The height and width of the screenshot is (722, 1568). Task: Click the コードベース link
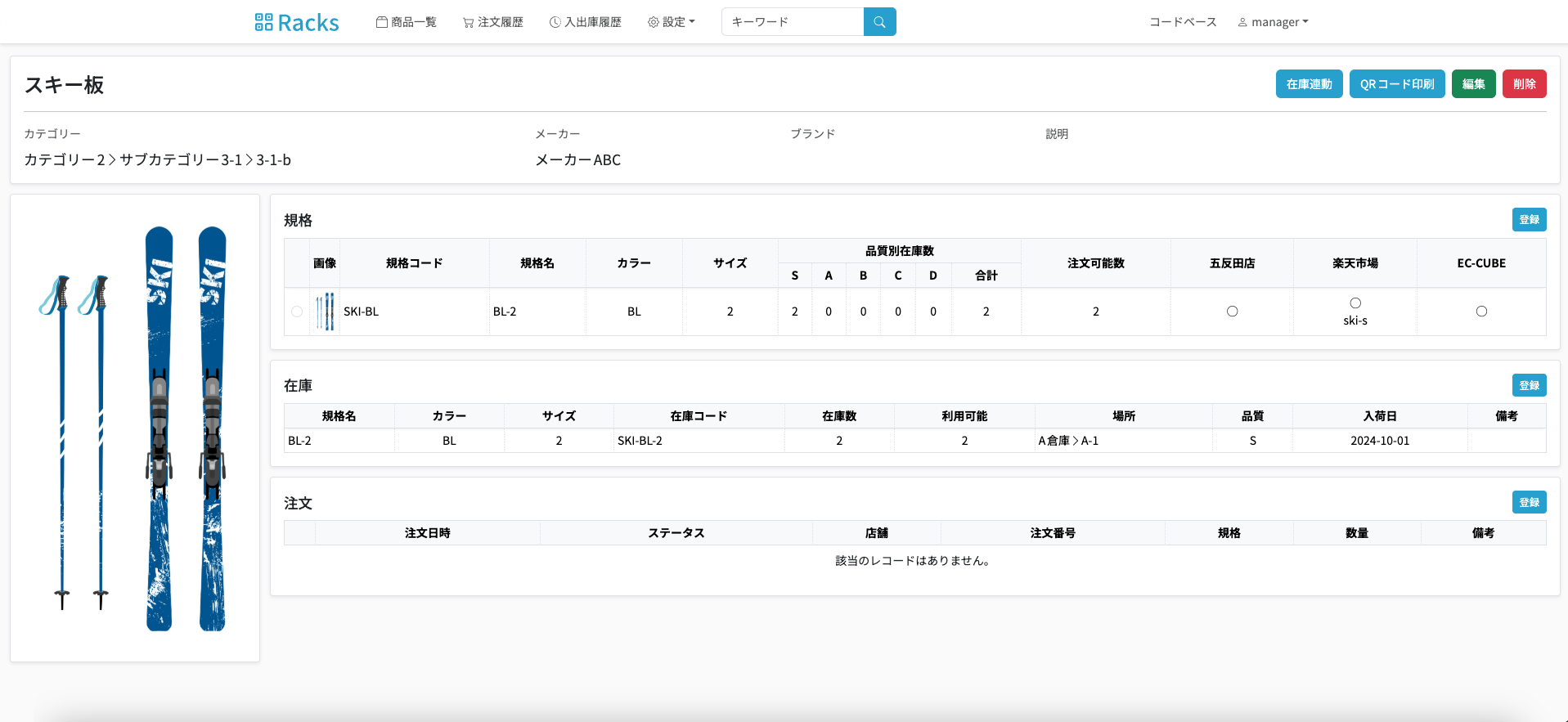[x=1183, y=22]
